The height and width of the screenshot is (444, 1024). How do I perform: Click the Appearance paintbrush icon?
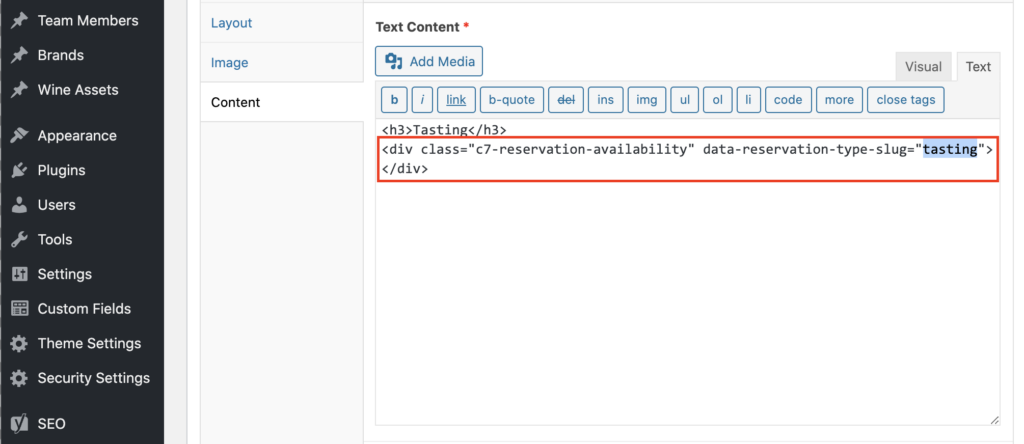pyautogui.click(x=20, y=136)
